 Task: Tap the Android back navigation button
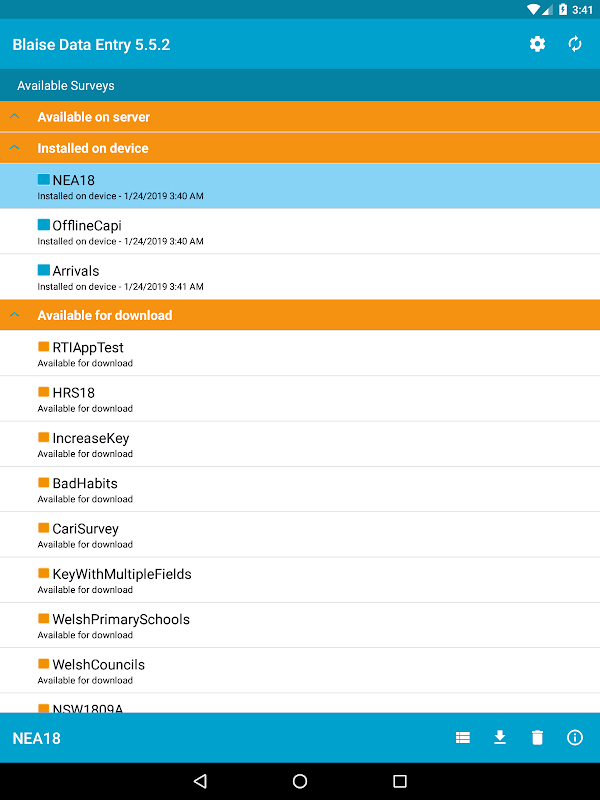tap(200, 781)
